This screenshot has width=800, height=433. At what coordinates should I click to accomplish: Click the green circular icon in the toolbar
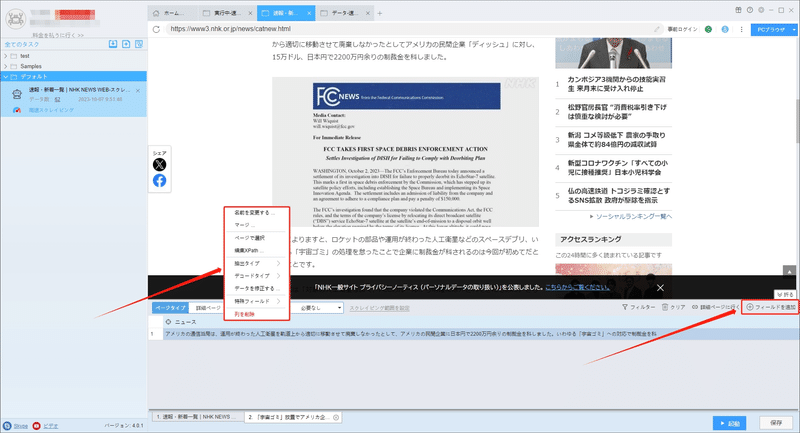[708, 29]
